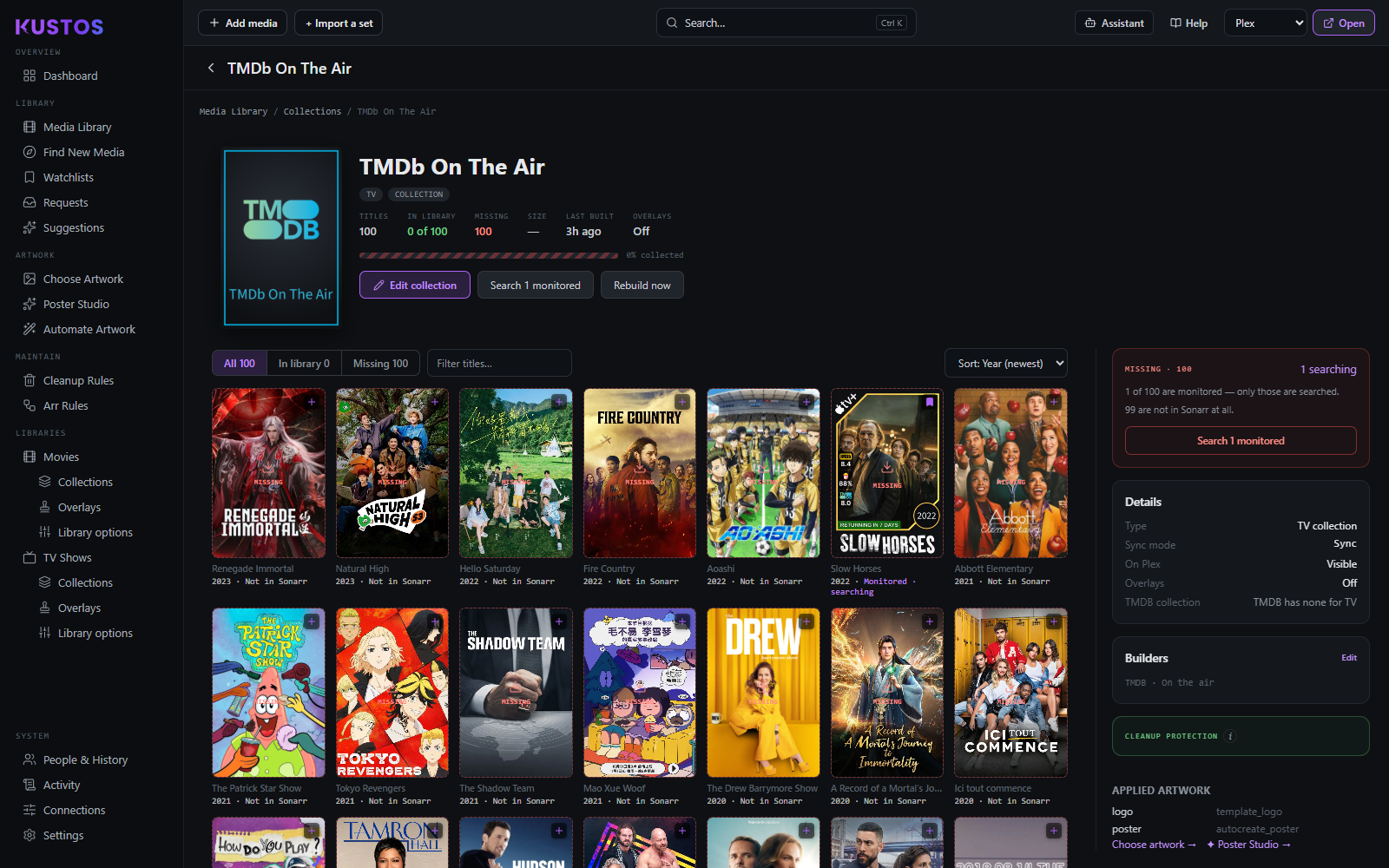This screenshot has height=868, width=1389.
Task: Open the Assistant button
Action: click(x=1114, y=23)
